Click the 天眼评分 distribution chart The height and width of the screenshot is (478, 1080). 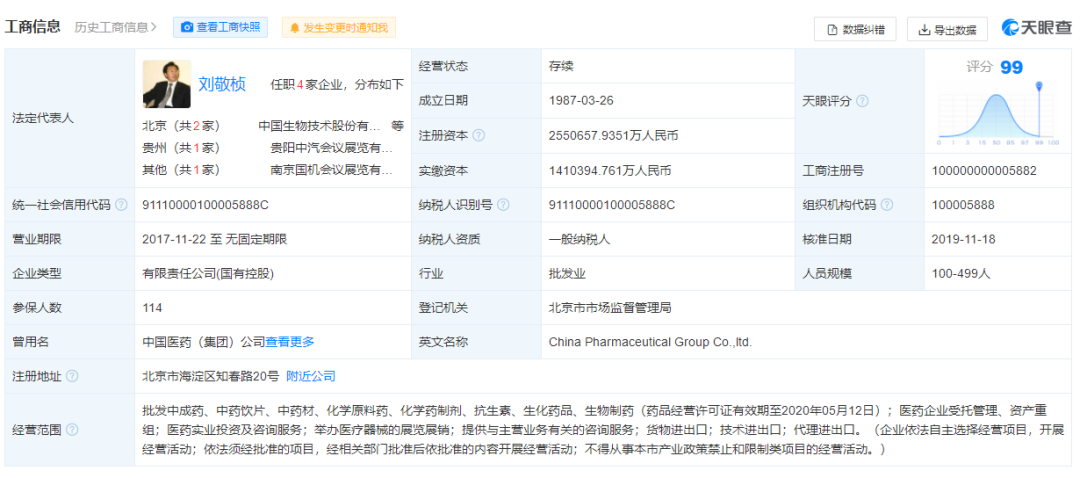997,112
